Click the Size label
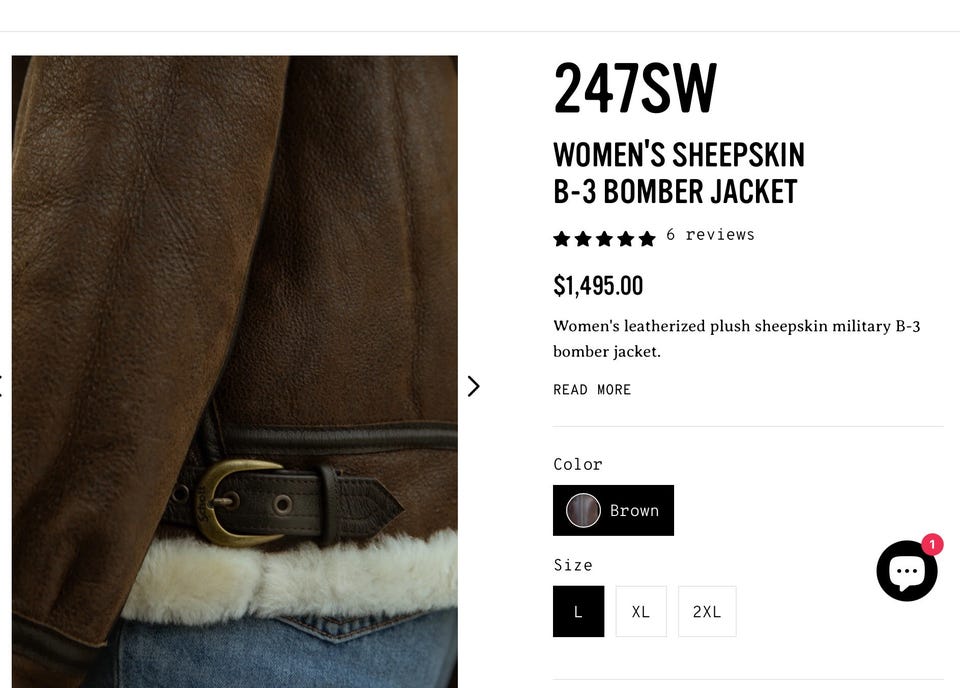Image resolution: width=960 pixels, height=688 pixels. coord(573,565)
